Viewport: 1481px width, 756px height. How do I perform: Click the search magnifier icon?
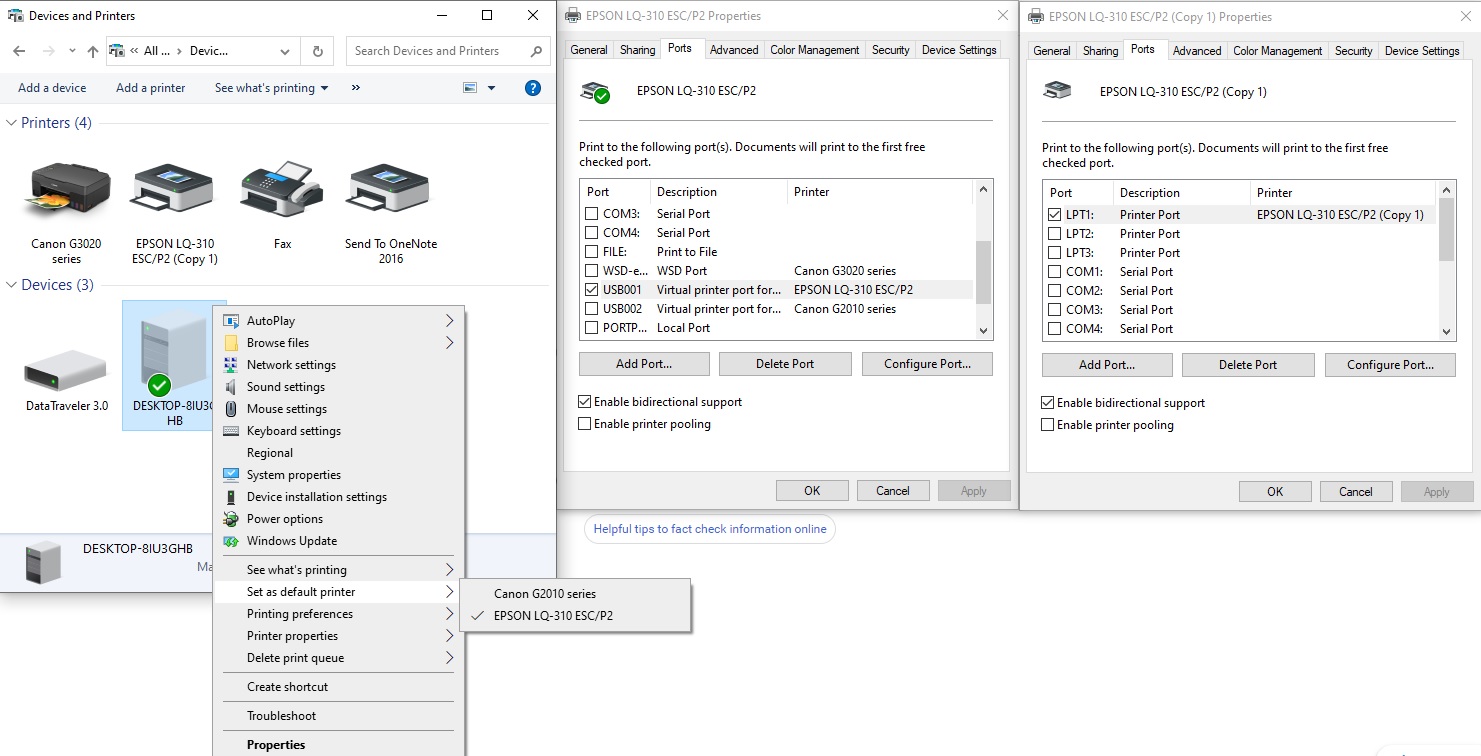pos(536,51)
